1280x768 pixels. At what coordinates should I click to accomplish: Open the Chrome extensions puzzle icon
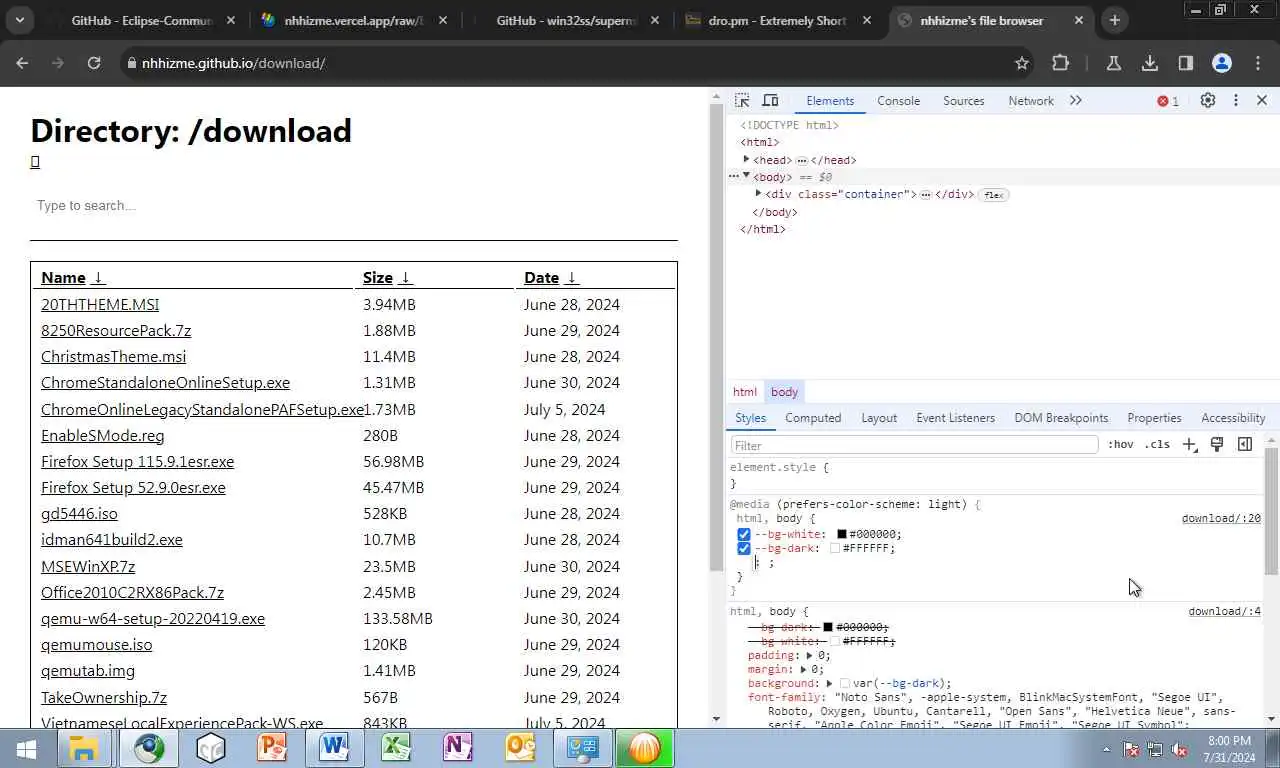1060,63
